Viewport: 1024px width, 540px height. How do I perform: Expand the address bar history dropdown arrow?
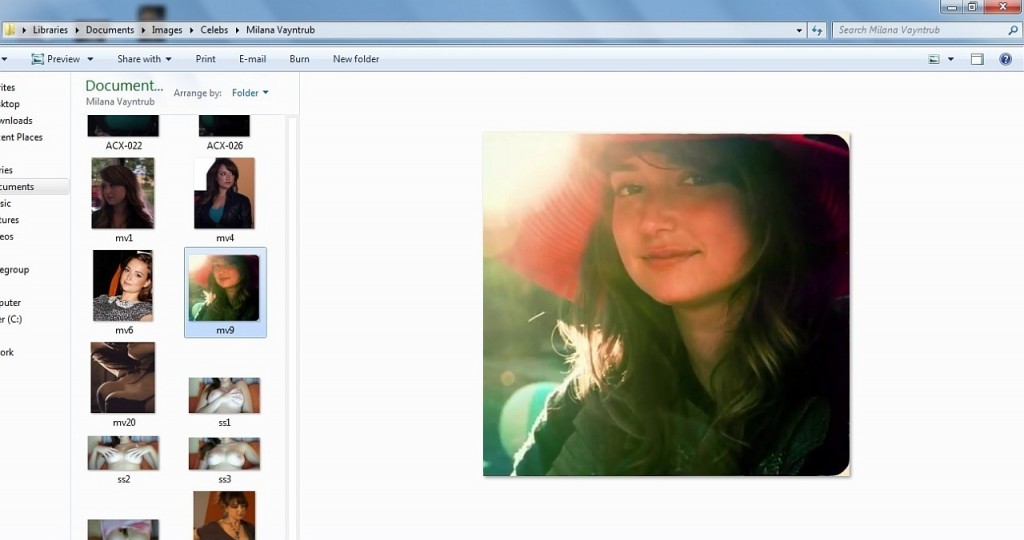click(x=799, y=30)
